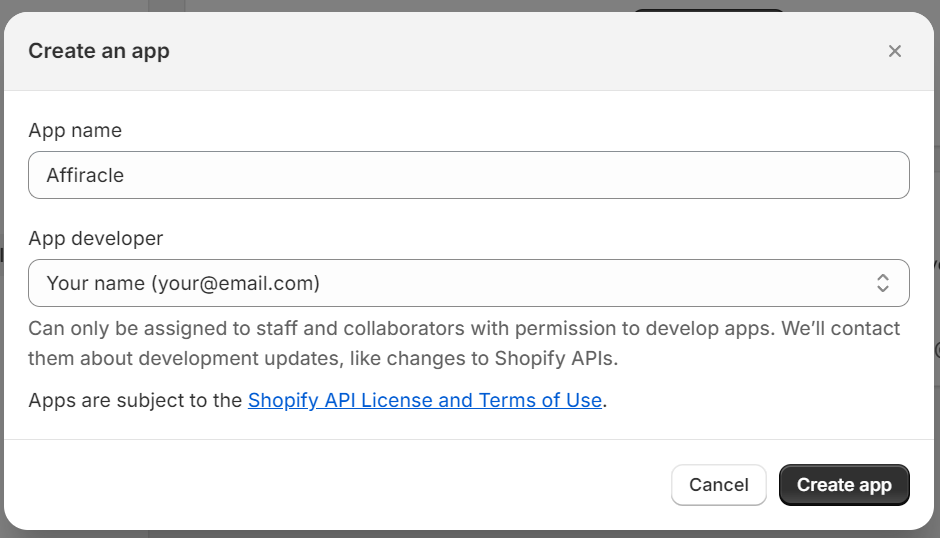This screenshot has height=538, width=940.
Task: Click the "Create an app" dialog title
Action: [99, 51]
